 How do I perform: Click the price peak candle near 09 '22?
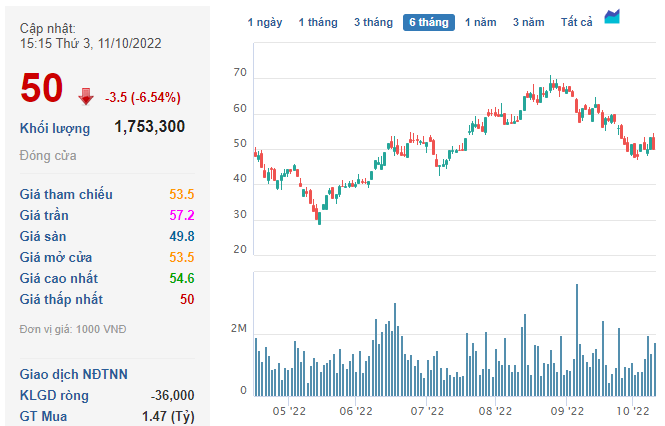(551, 82)
